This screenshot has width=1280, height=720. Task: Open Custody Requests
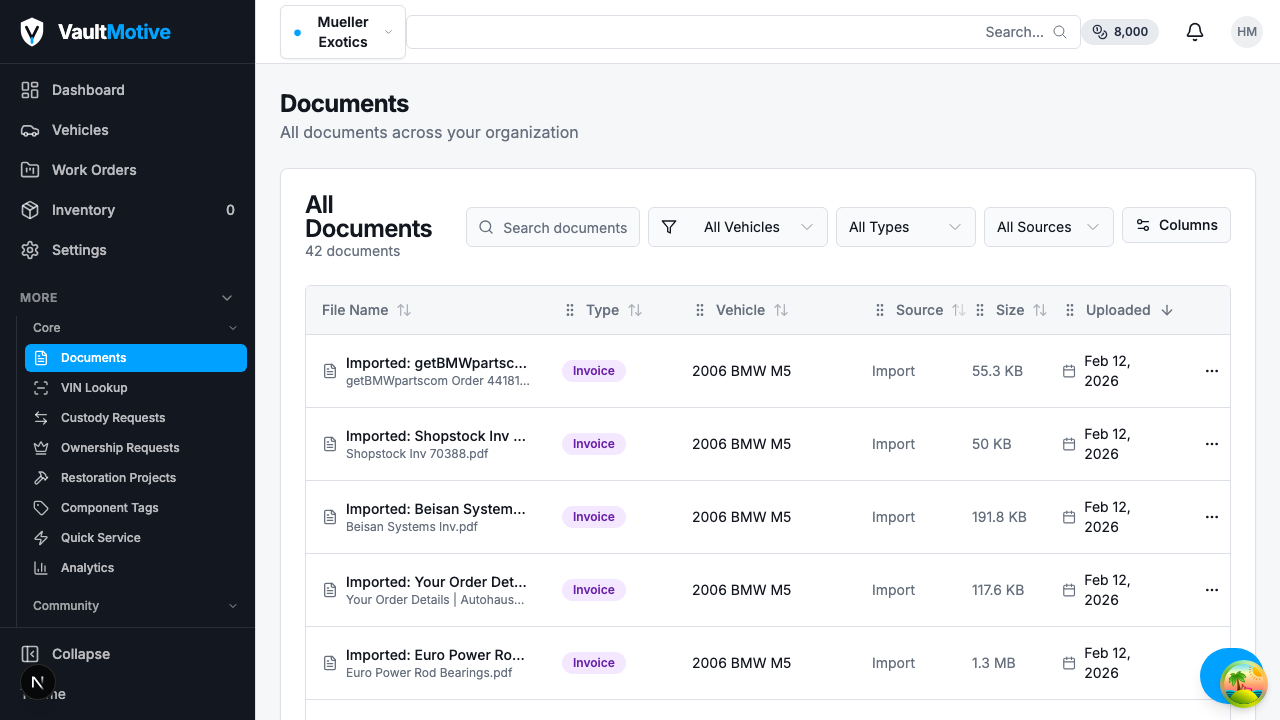click(x=136, y=418)
